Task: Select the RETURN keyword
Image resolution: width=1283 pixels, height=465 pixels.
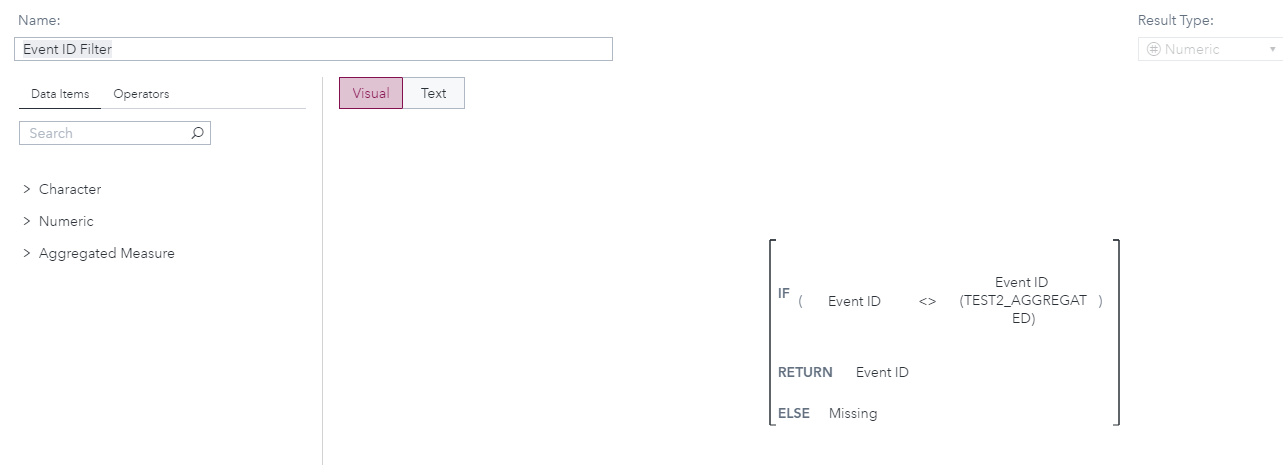Action: click(805, 372)
